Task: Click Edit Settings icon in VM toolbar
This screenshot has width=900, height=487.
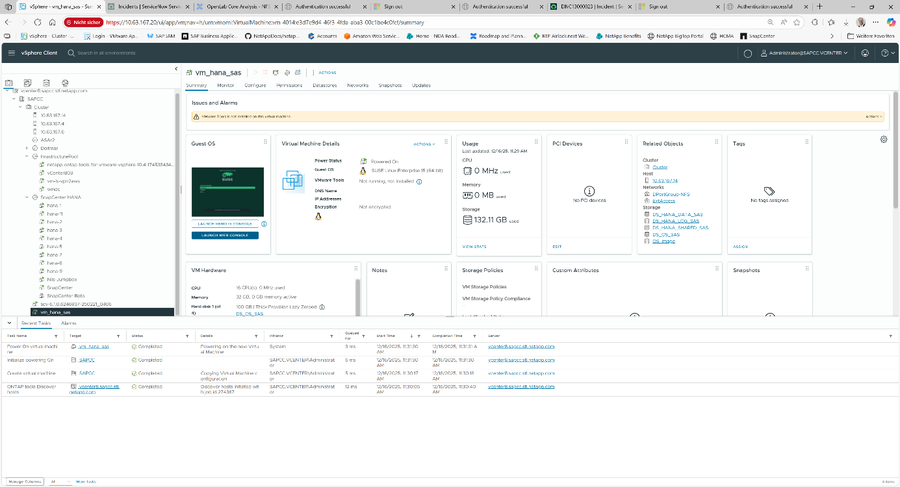Action: tap(287, 73)
